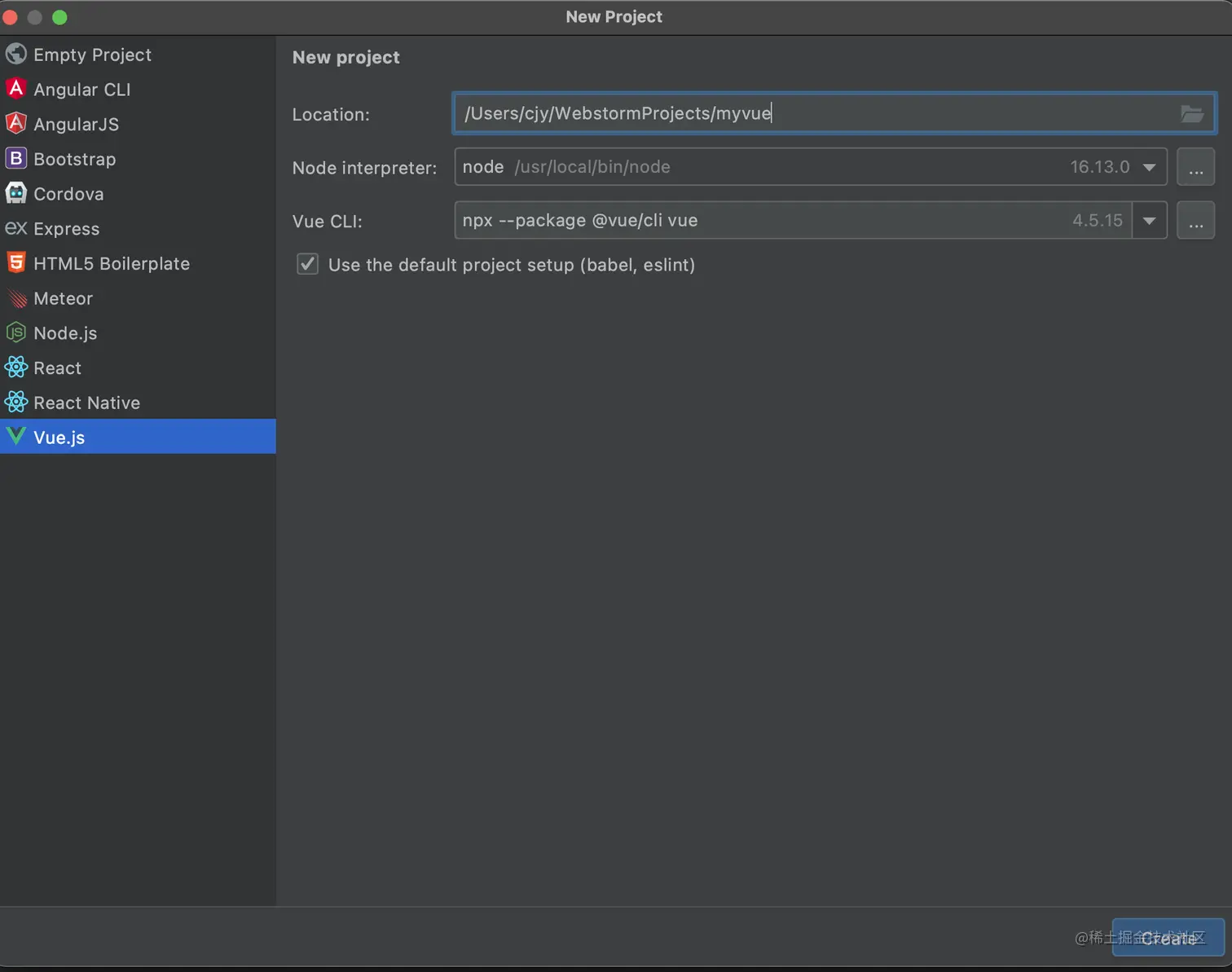Screen dimensions: 1232x972
Task: Click the Vue CLI ellipsis button
Action: [1195, 221]
